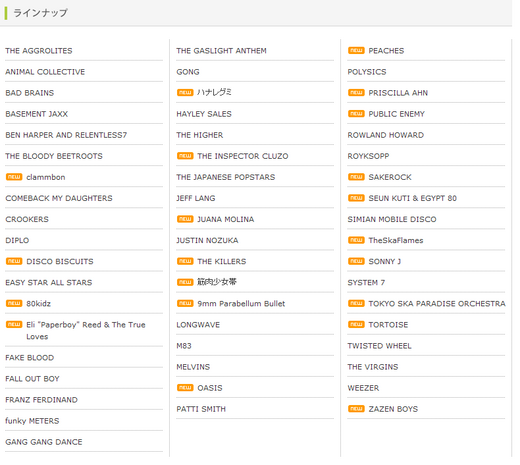
Task: Click the new badge beside TORTOISE
Action: [356, 324]
